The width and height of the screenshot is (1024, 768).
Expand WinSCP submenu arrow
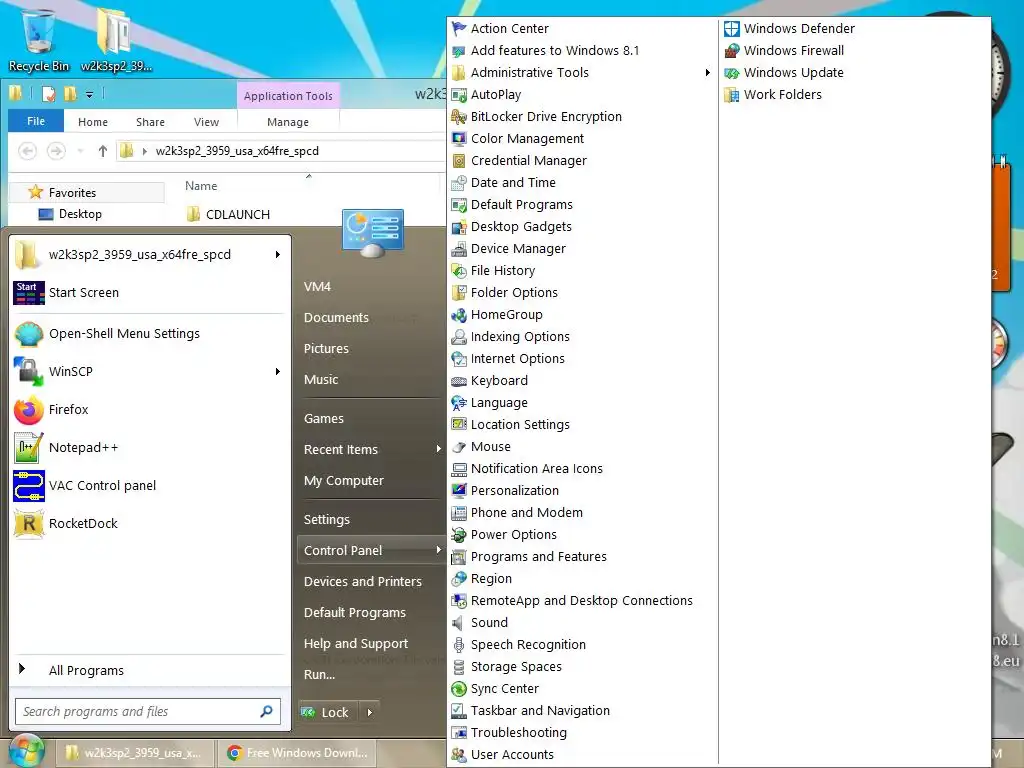[278, 372]
